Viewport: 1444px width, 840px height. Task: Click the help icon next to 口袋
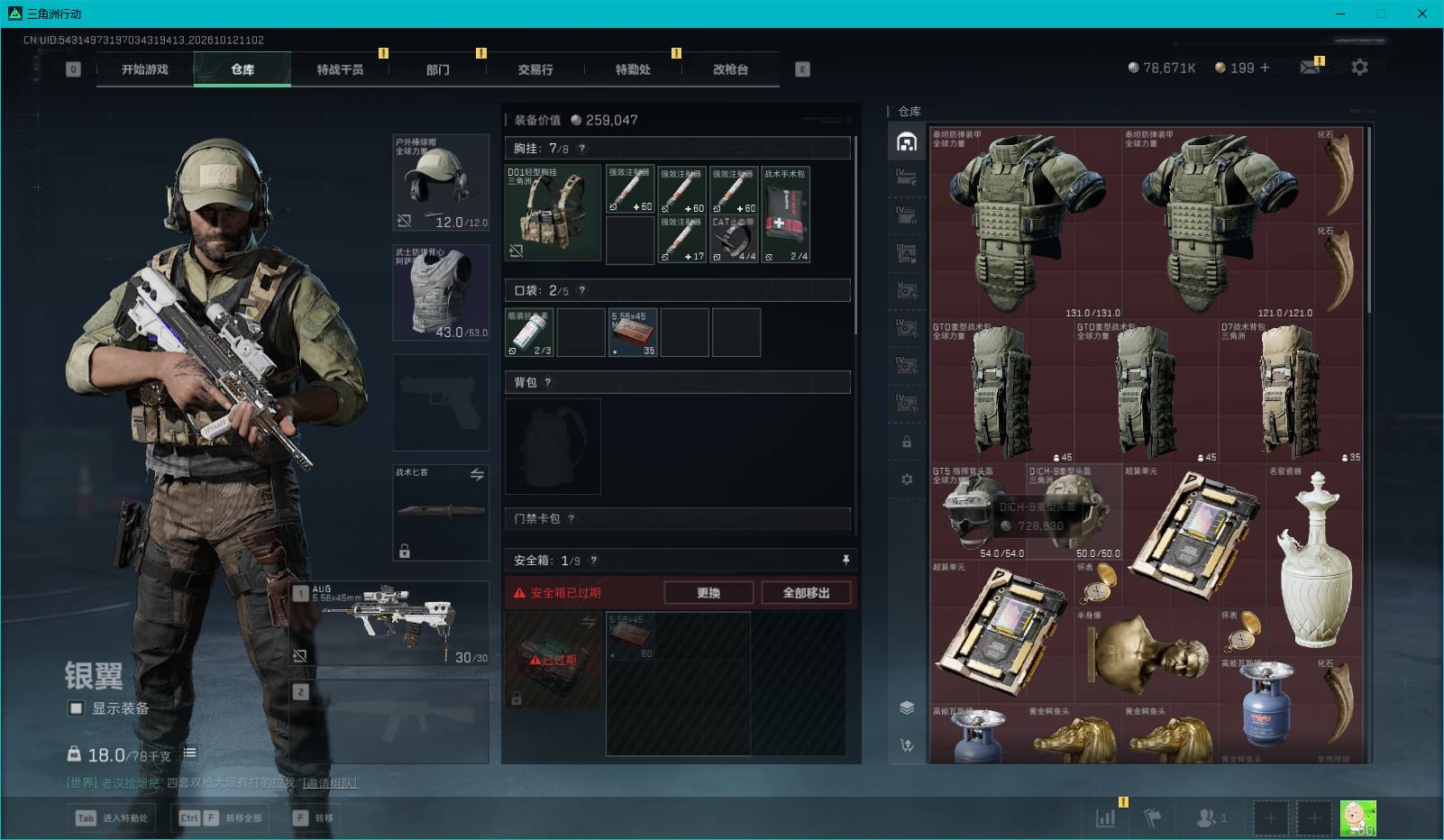(581, 290)
